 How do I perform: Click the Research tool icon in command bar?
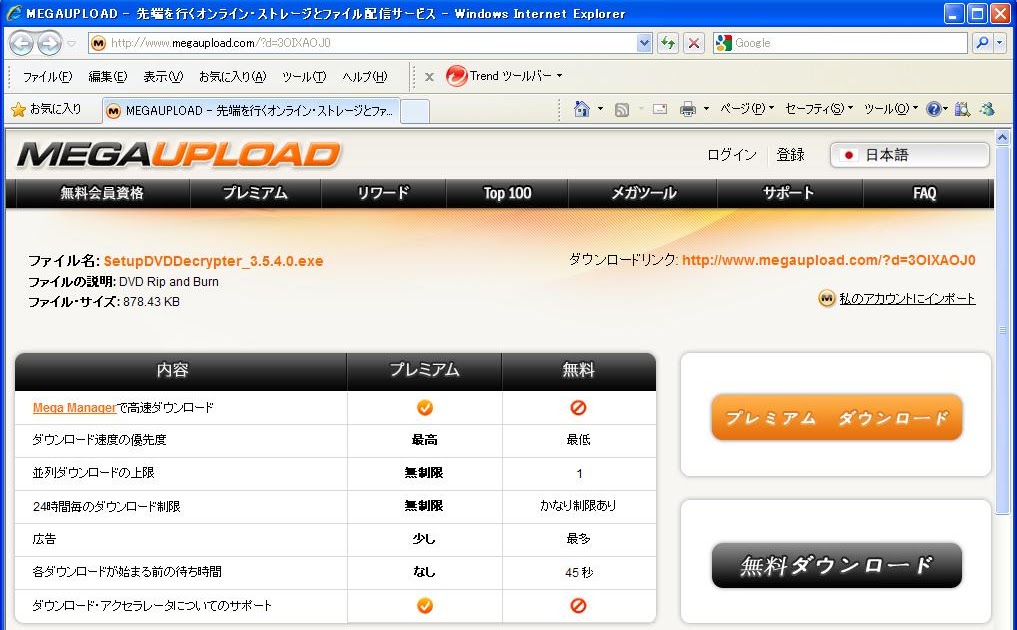click(x=963, y=109)
